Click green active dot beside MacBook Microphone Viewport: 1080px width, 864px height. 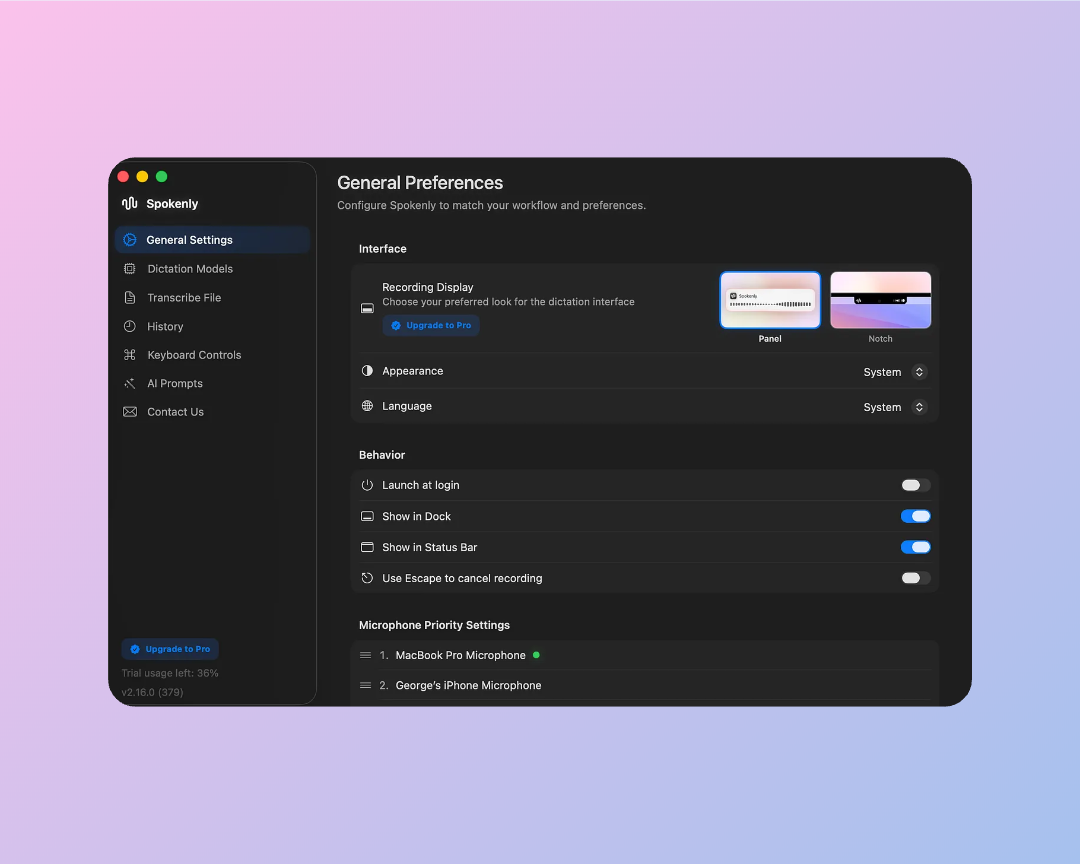[x=537, y=655]
